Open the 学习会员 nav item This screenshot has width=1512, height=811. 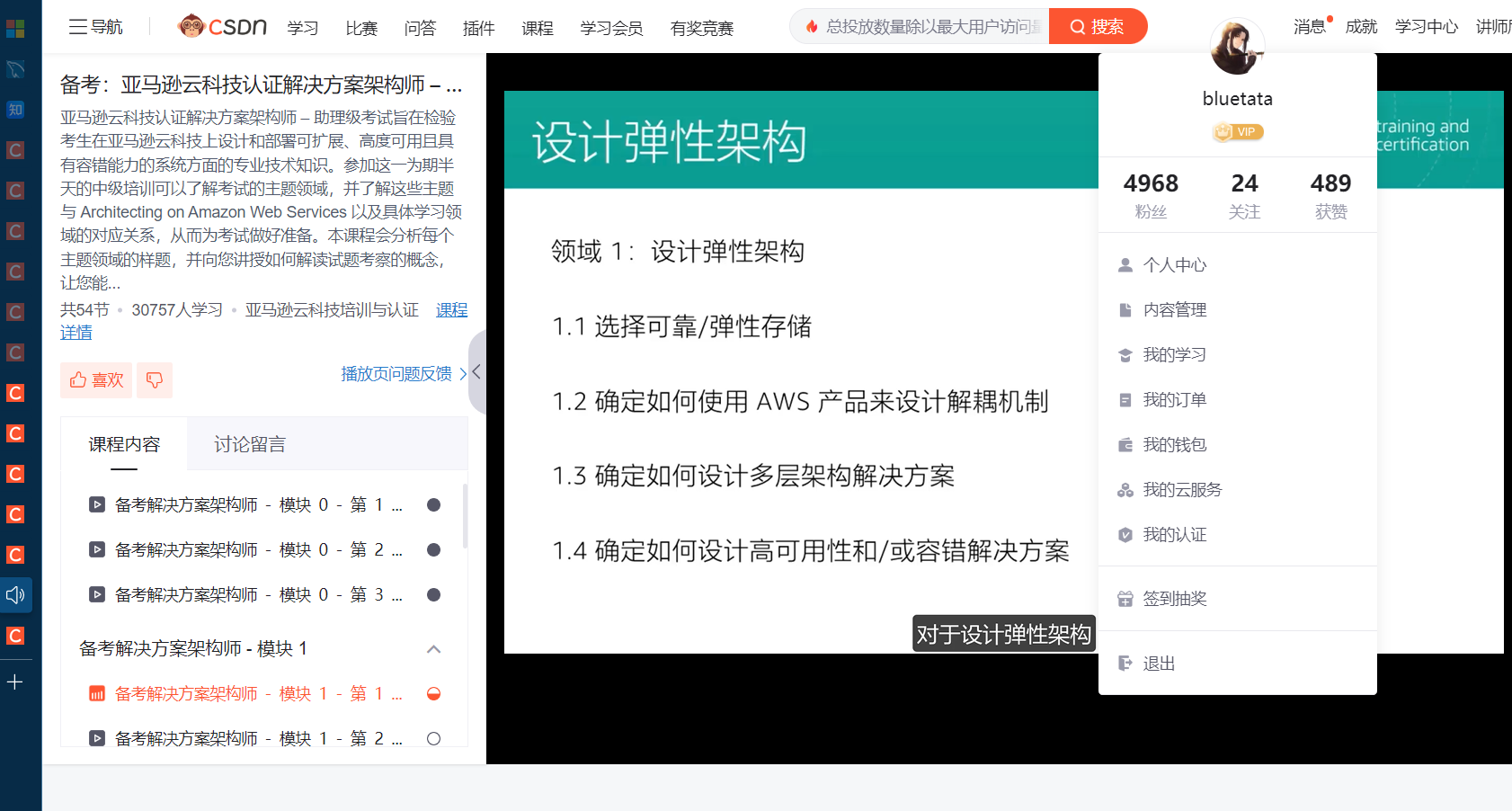click(611, 28)
